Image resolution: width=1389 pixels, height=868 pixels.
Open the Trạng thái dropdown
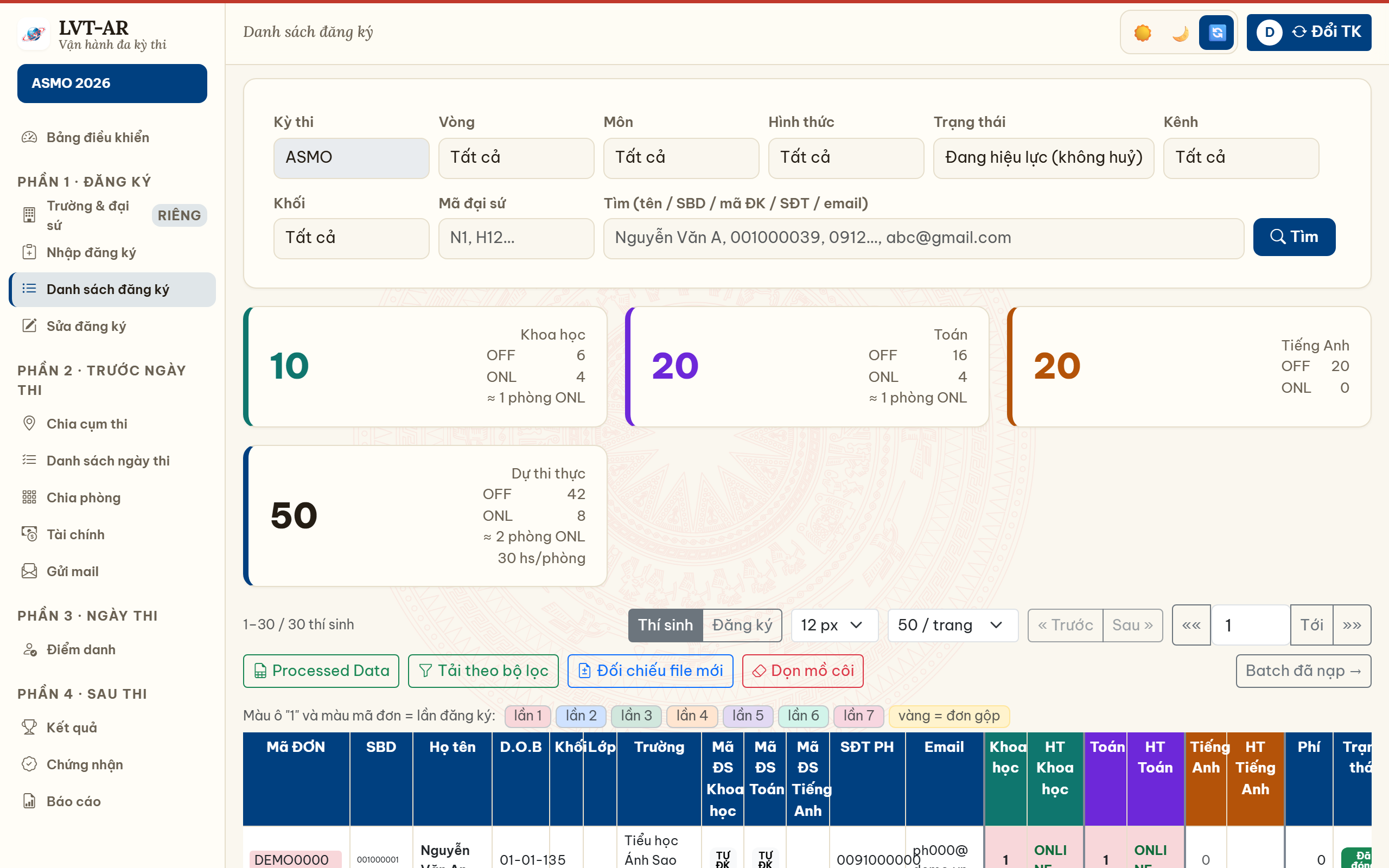tap(1043, 157)
